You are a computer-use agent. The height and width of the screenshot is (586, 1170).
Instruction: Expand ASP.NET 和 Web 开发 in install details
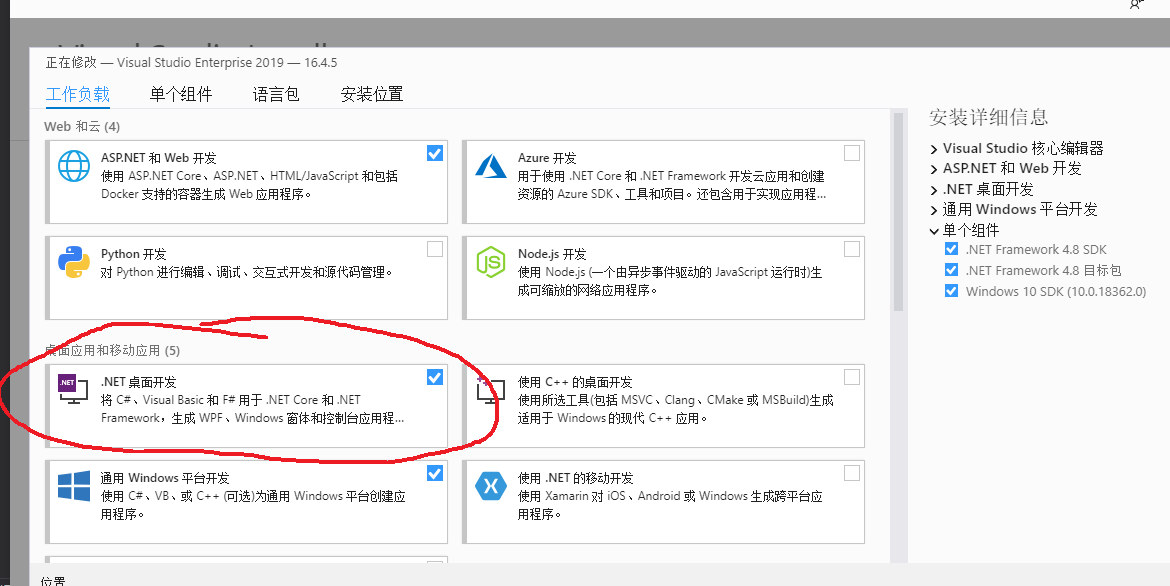934,169
